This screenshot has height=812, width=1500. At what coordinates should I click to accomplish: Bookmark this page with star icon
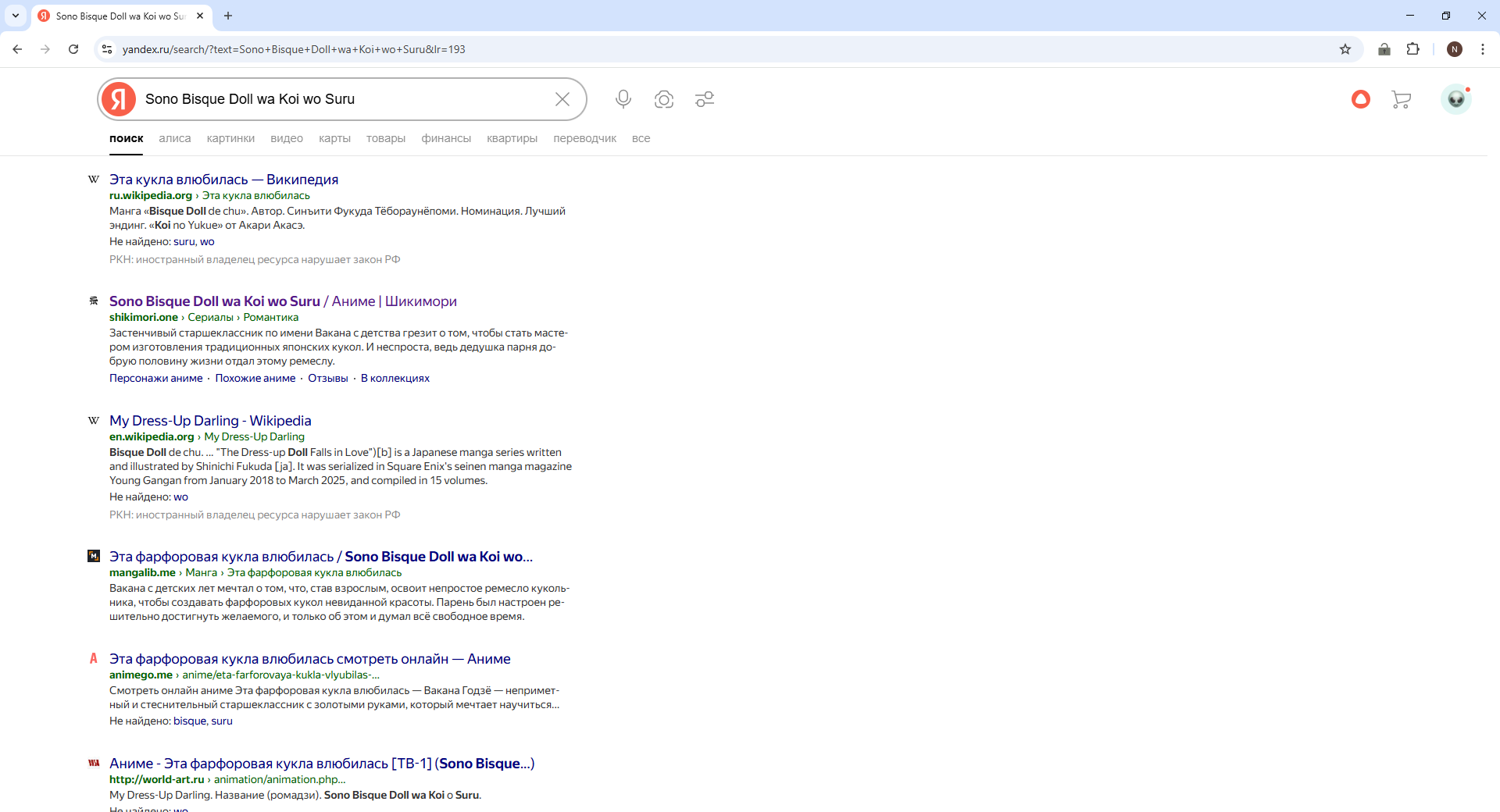click(1345, 49)
